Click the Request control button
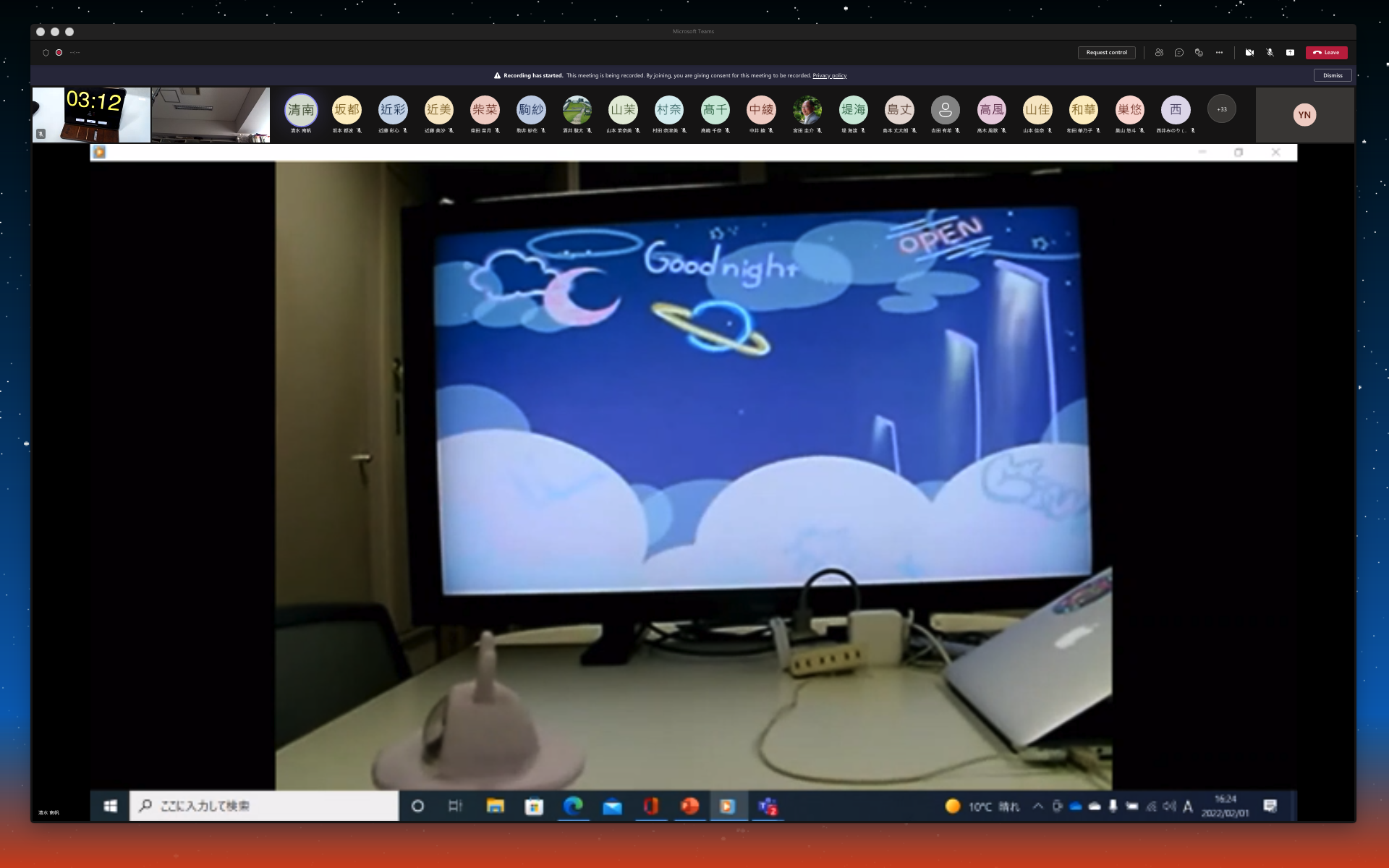 (x=1106, y=52)
